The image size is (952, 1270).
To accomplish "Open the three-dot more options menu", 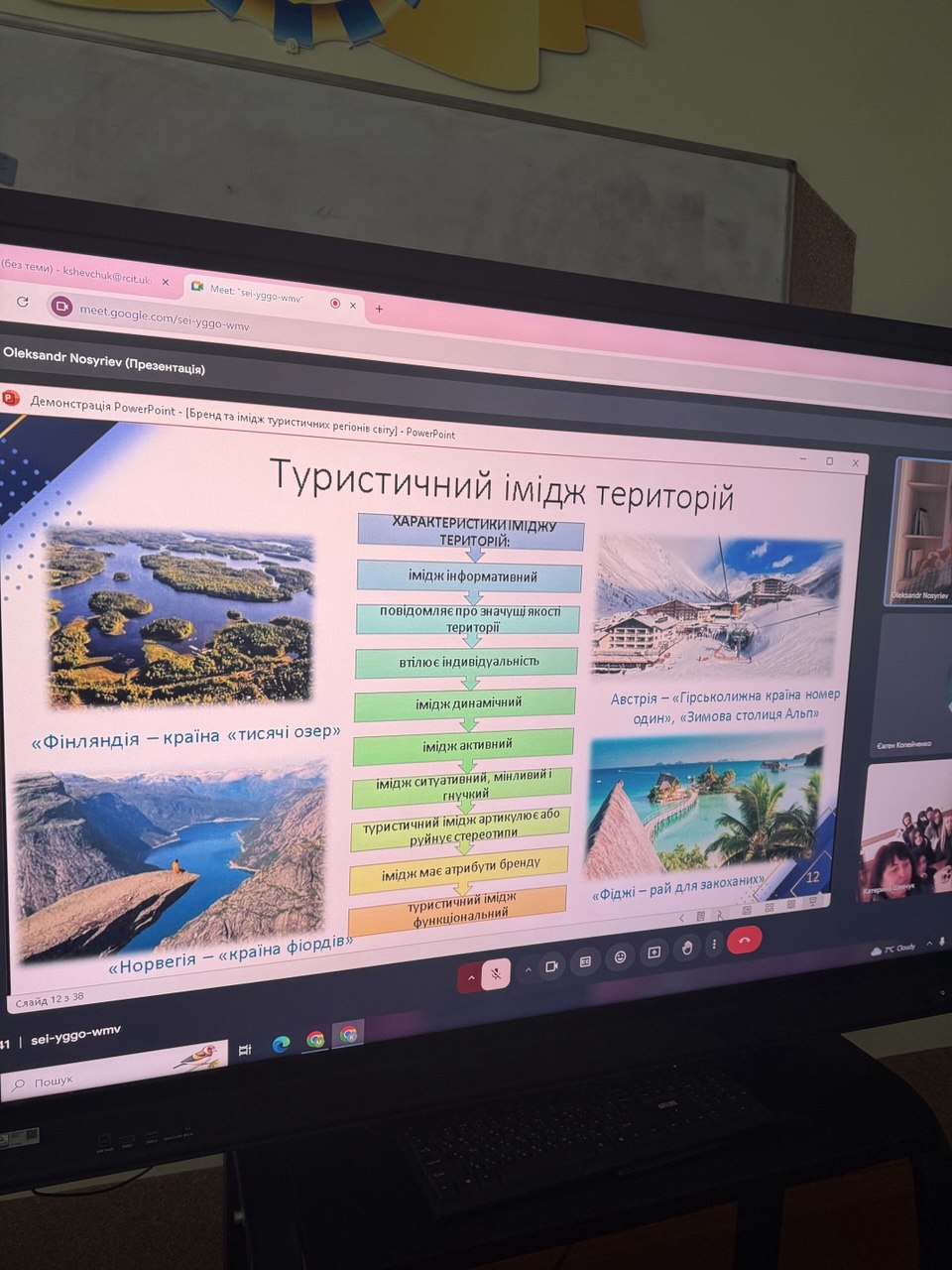I will pos(714,946).
